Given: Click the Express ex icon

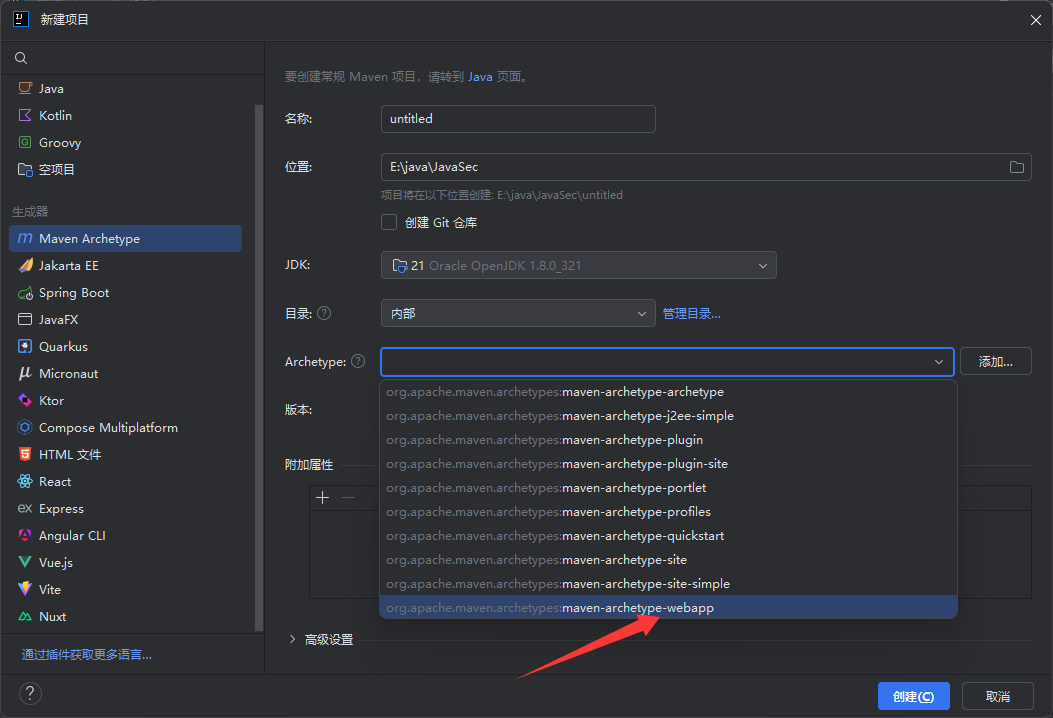Looking at the screenshot, I should point(25,508).
